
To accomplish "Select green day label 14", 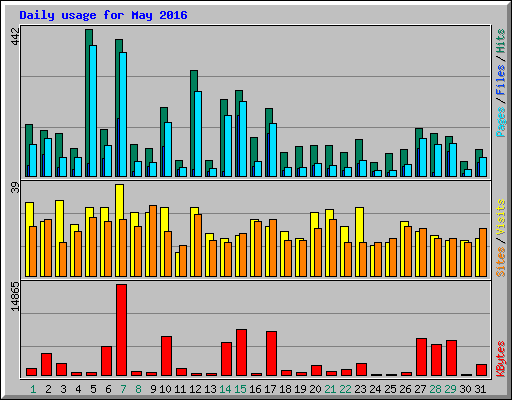I will 225,389.
